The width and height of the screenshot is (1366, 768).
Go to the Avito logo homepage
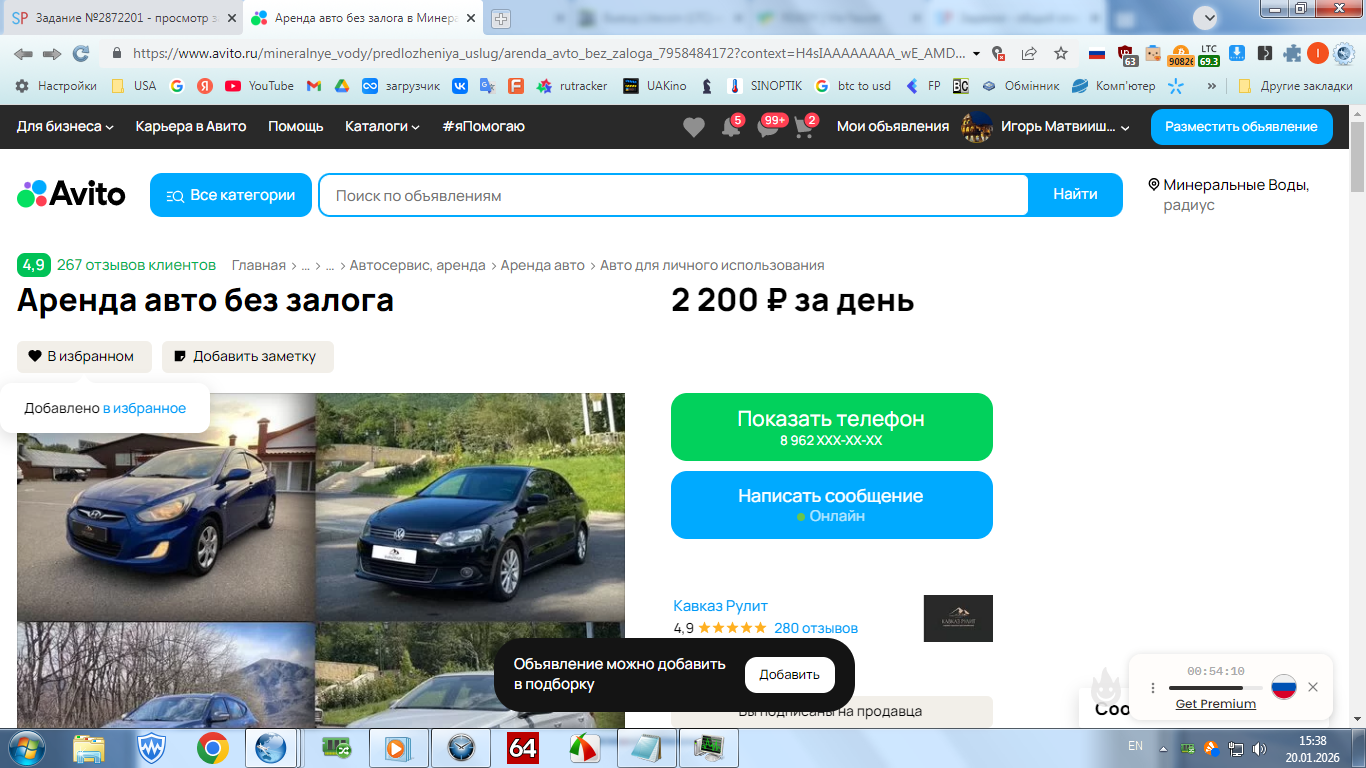click(x=71, y=194)
